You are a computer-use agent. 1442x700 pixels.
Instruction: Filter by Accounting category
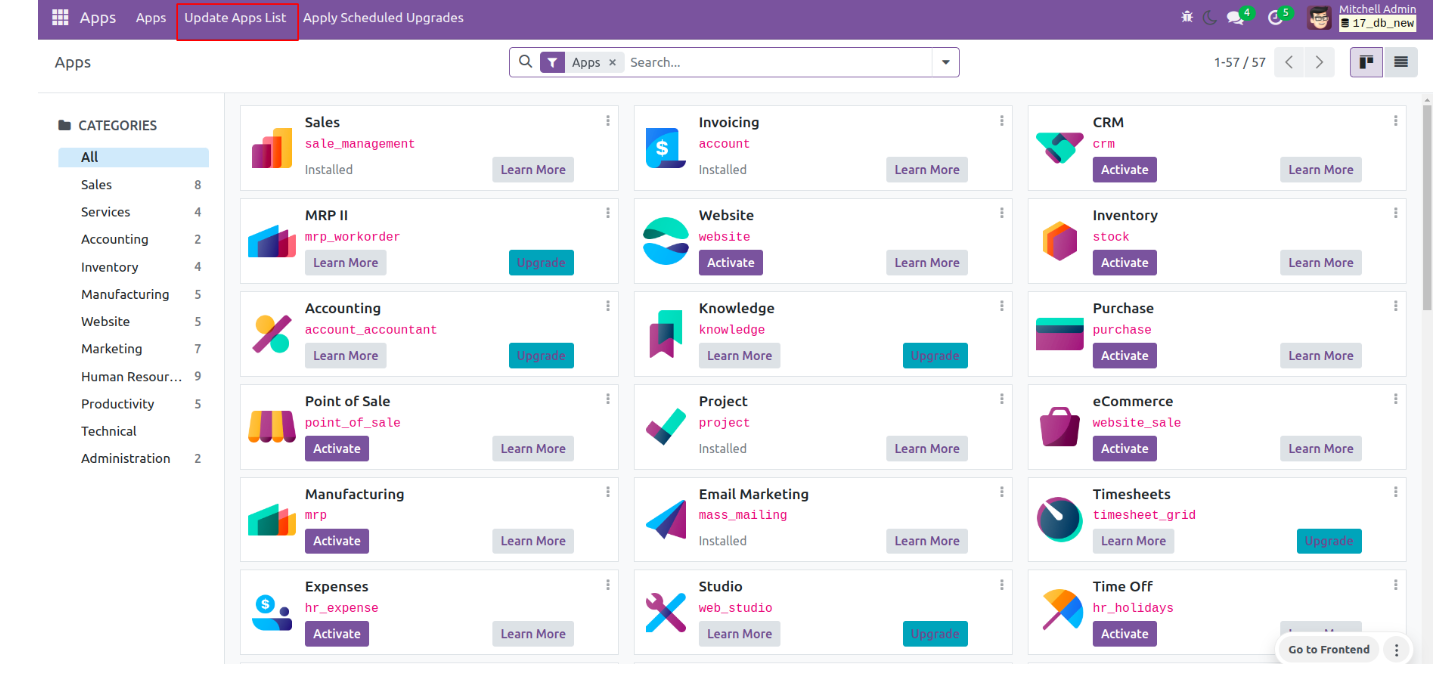pos(133,240)
